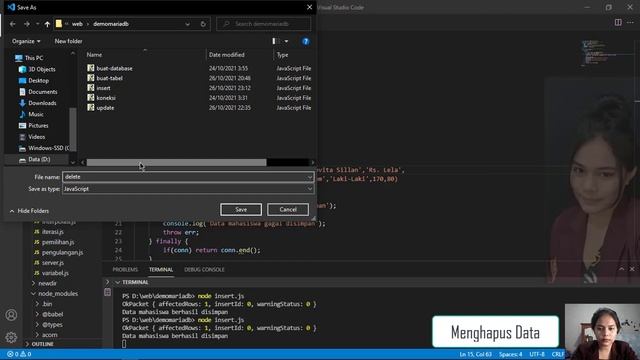Open Windows-SSD drive

click(48, 148)
